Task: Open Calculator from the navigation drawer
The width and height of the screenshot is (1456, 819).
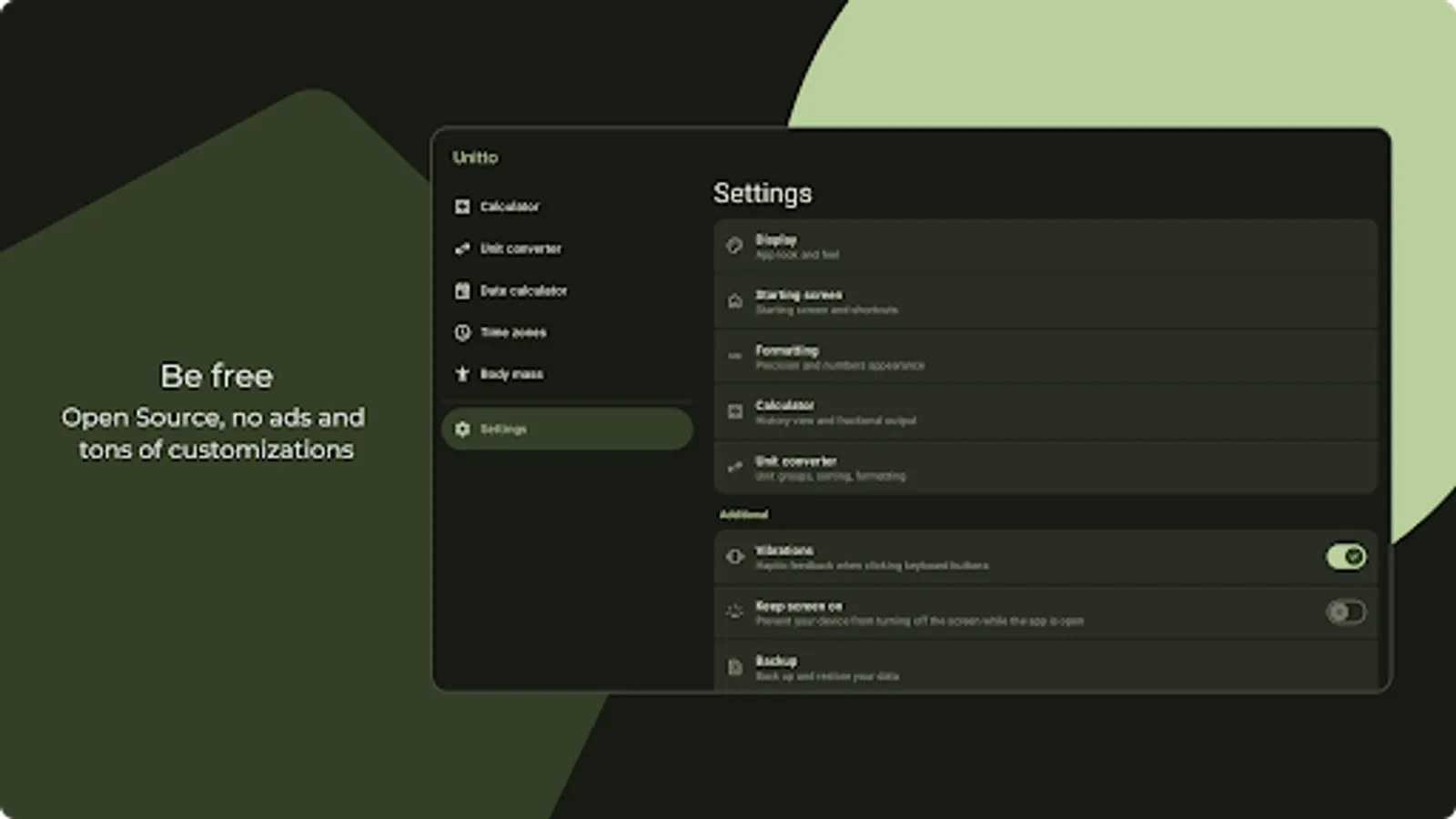Action: point(567,207)
